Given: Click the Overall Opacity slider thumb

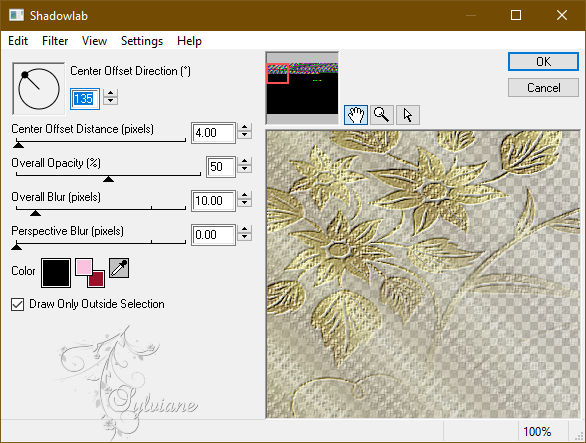Looking at the screenshot, I should 108,179.
